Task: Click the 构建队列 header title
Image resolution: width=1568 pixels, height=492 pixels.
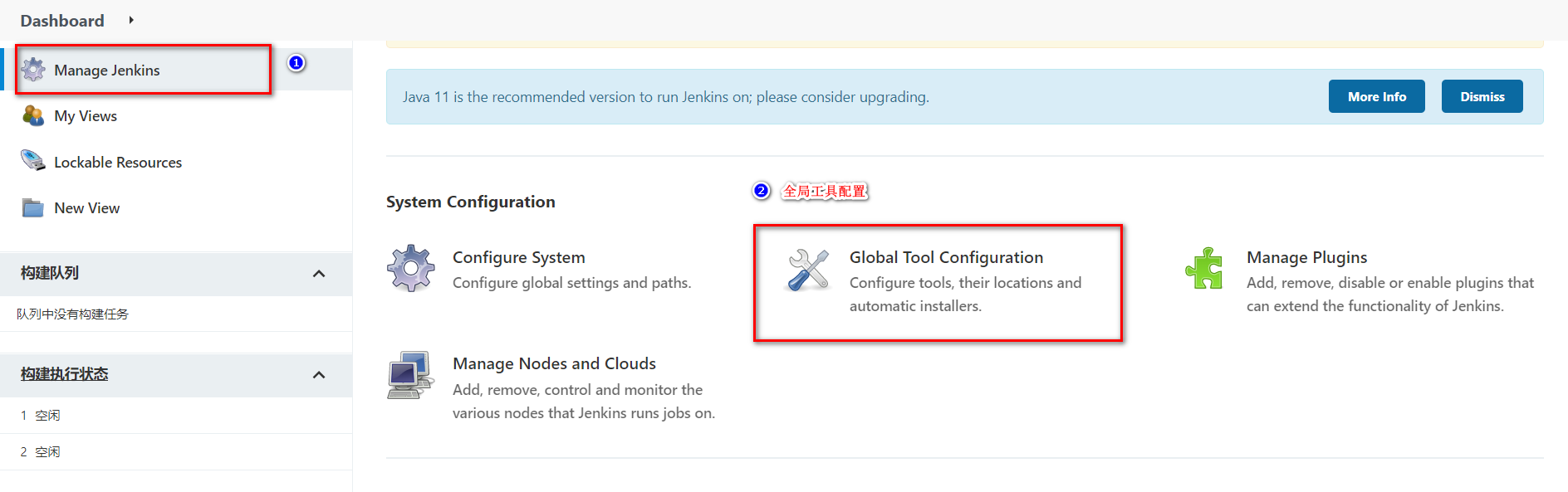Action: point(50,273)
